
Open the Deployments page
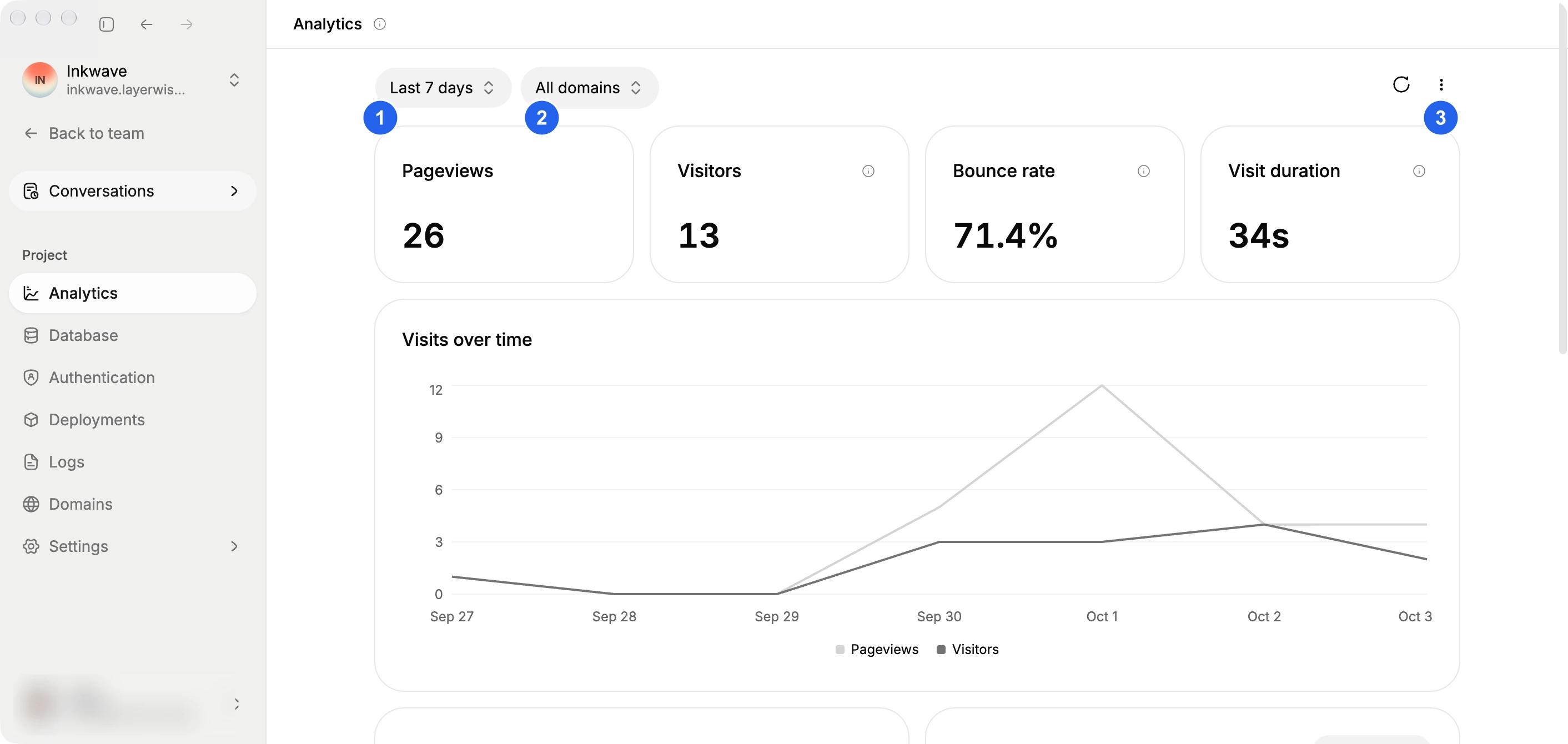132,420
